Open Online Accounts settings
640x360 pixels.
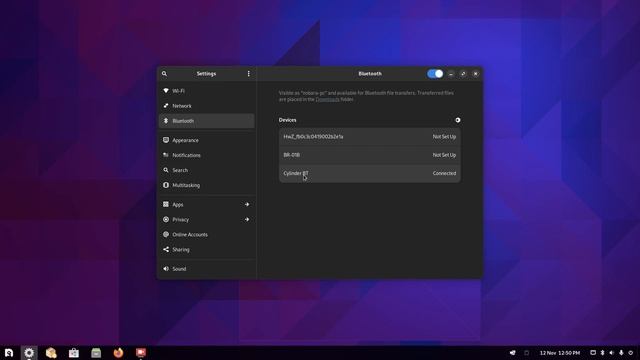click(x=207, y=235)
